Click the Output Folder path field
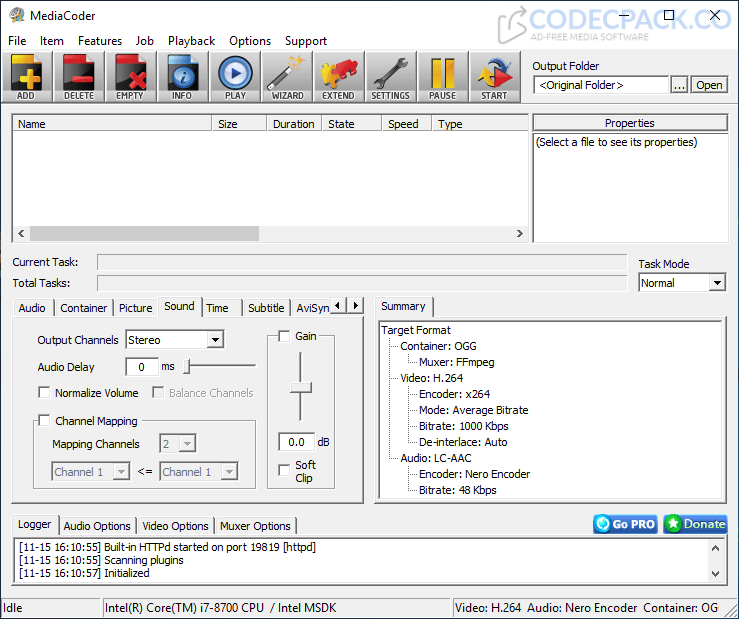Image resolution: width=739 pixels, height=619 pixels. (x=601, y=85)
